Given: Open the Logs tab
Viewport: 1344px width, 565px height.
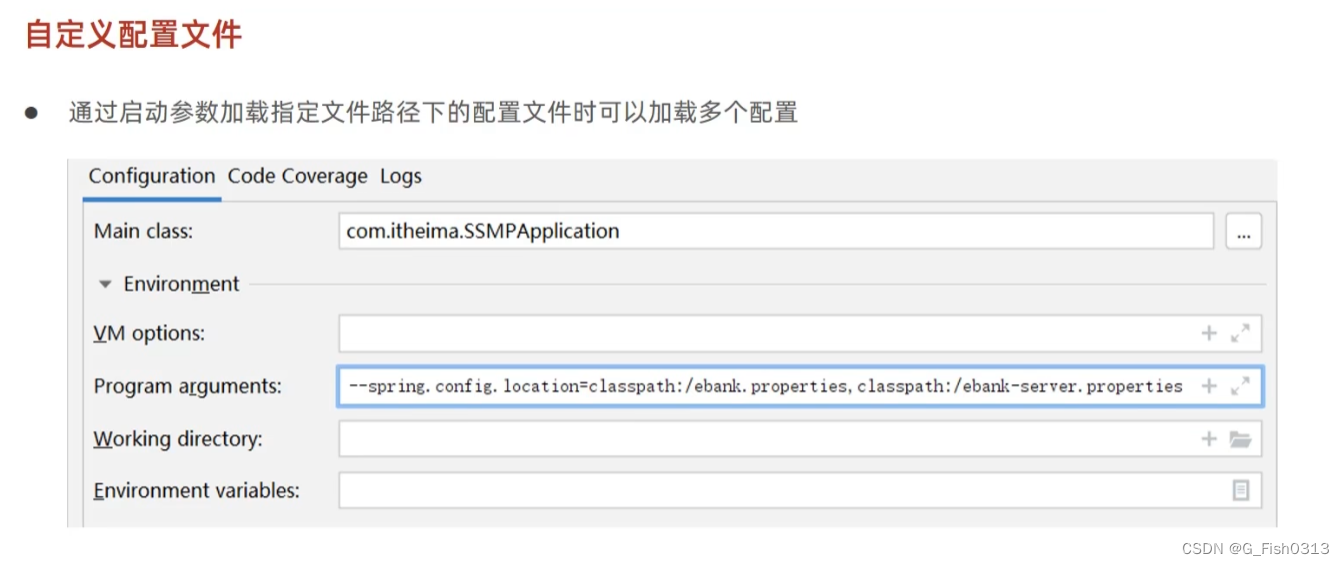Looking at the screenshot, I should tap(401, 176).
